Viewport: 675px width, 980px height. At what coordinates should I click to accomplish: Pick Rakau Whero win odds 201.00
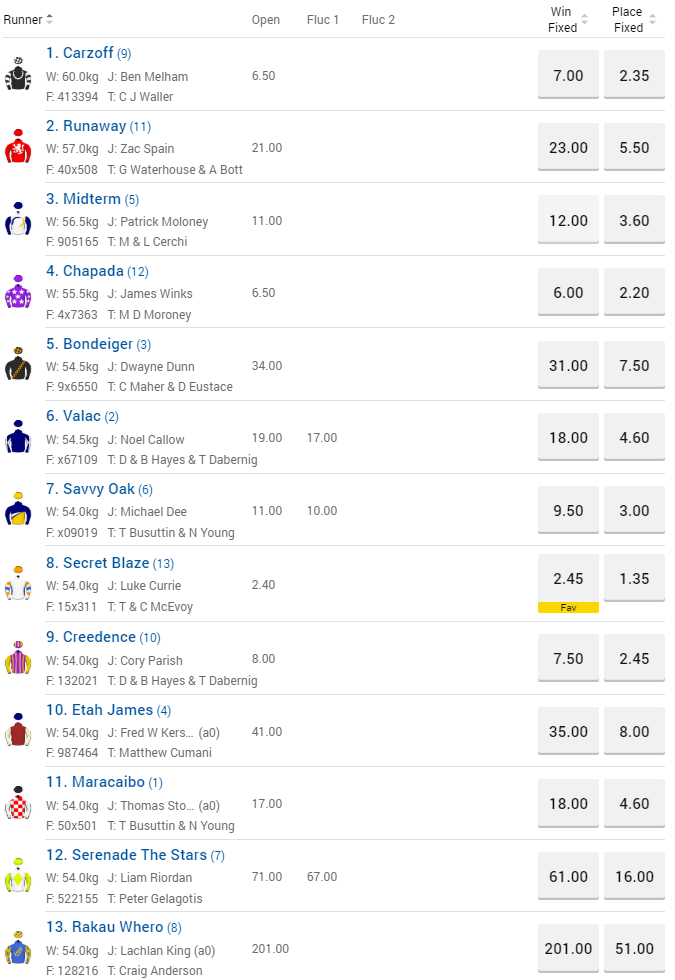(x=568, y=948)
